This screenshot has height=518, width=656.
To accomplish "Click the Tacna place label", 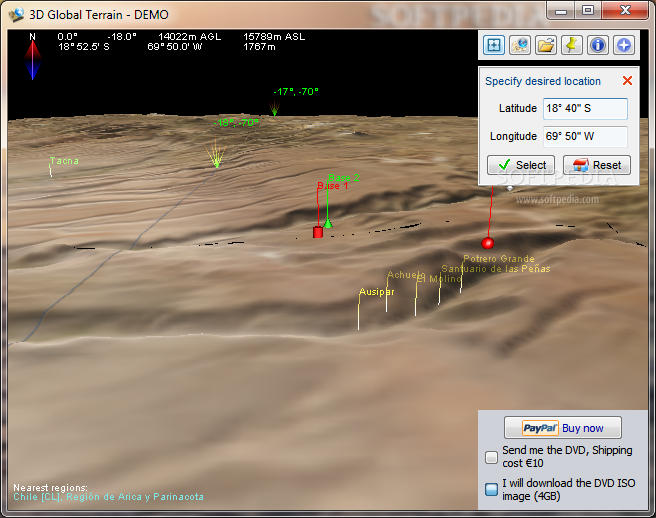I will [64, 161].
